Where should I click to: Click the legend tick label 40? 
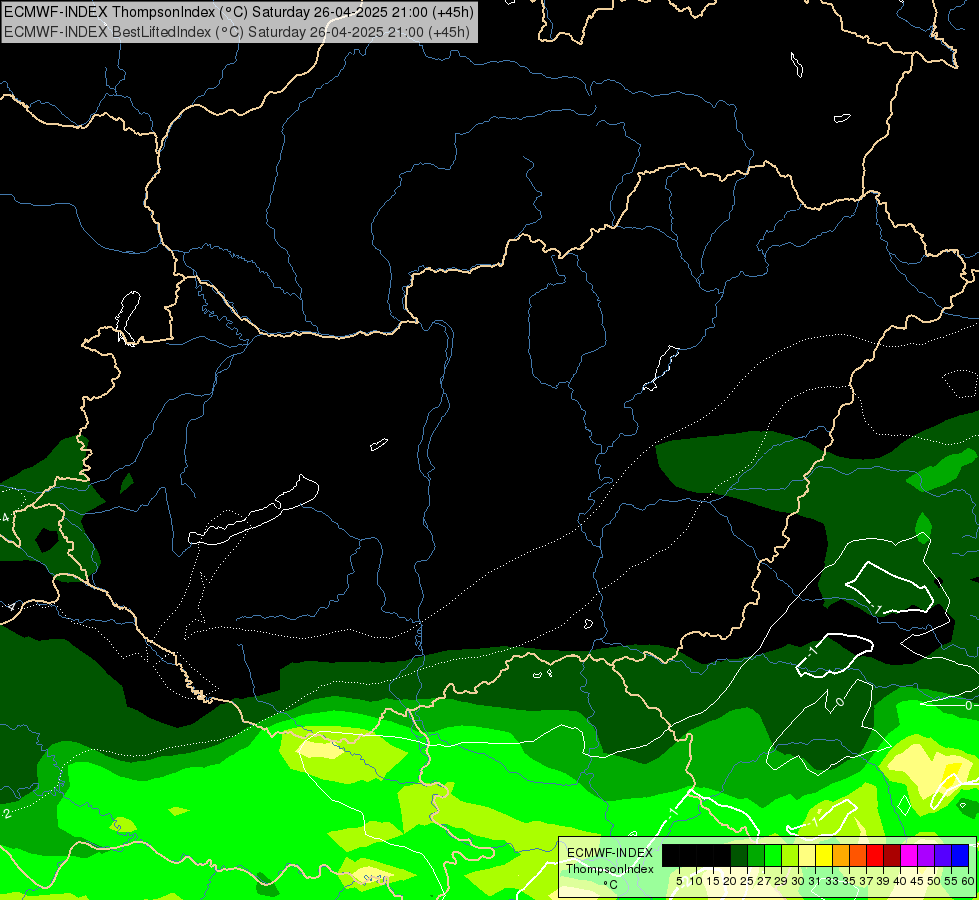900,881
